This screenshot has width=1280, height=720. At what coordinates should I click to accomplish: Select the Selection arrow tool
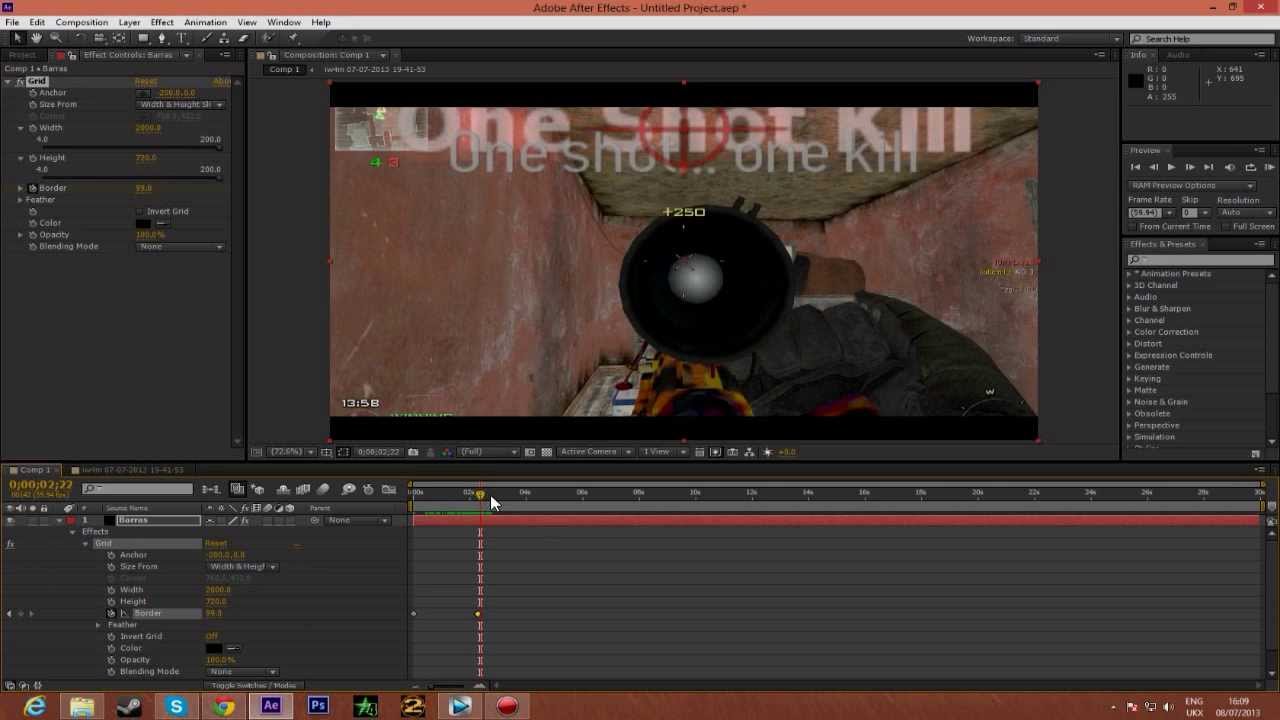coord(16,38)
